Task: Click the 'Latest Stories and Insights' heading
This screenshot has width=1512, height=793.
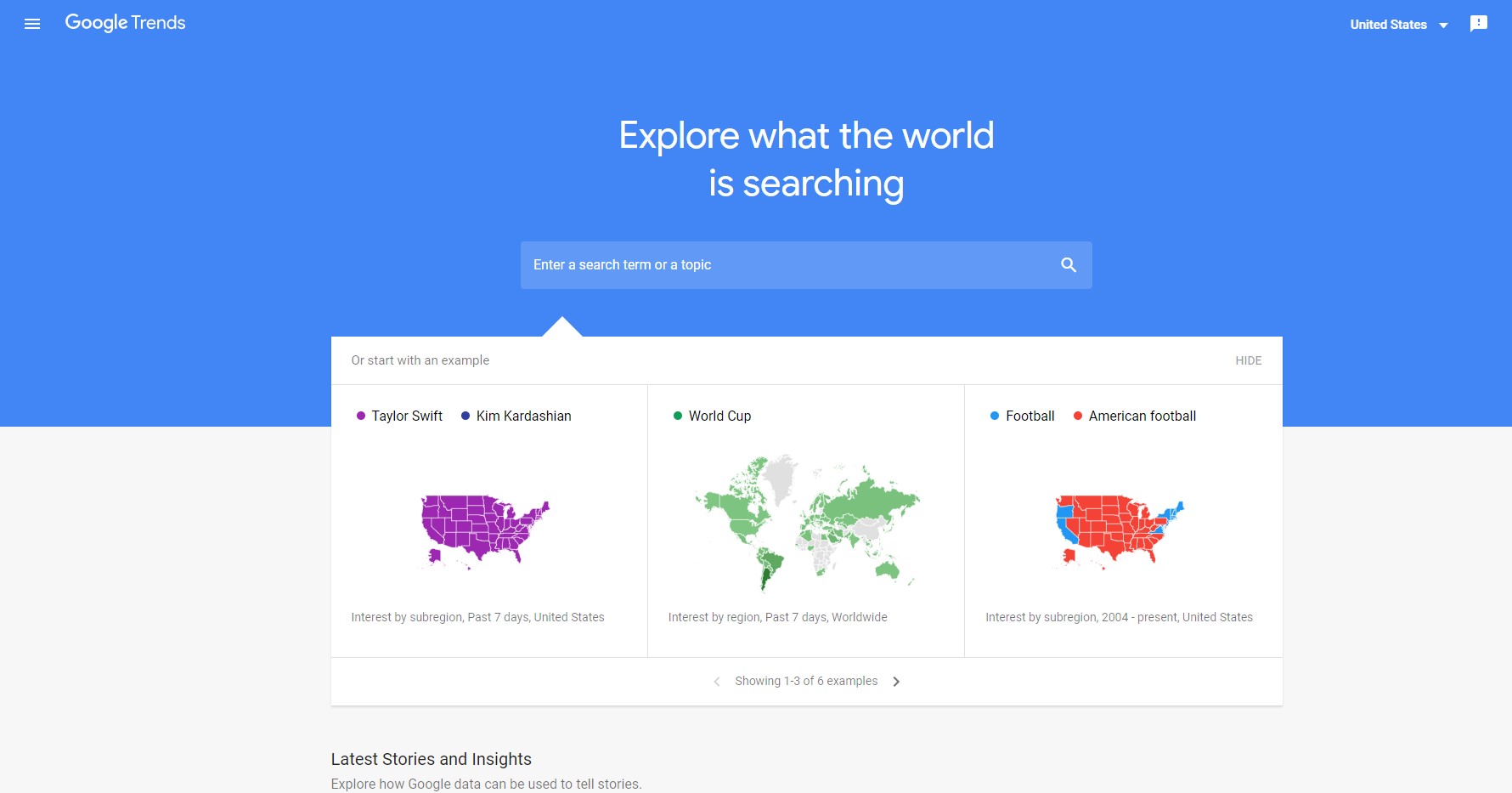Action: click(431, 759)
